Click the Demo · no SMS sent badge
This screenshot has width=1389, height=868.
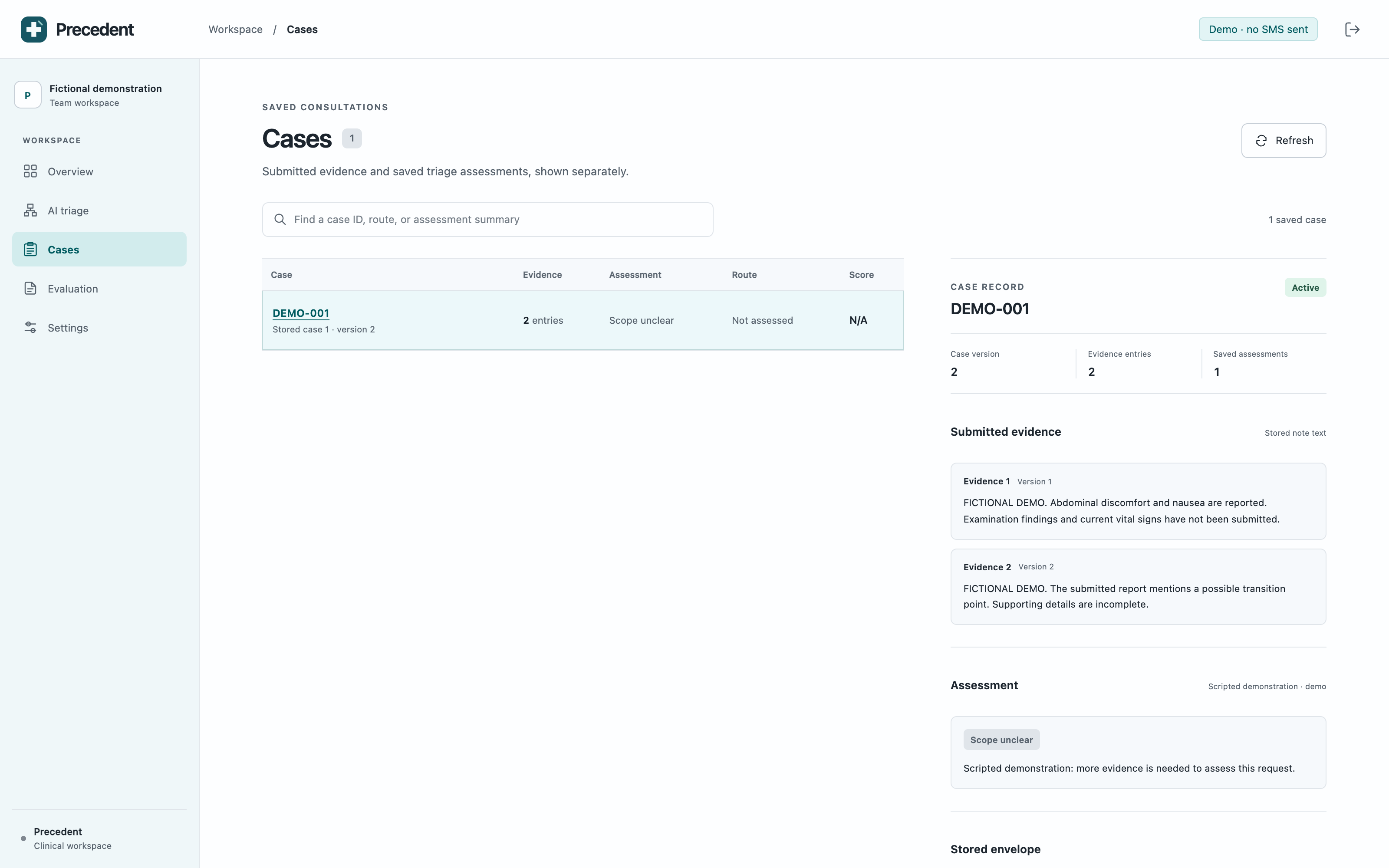1257,29
